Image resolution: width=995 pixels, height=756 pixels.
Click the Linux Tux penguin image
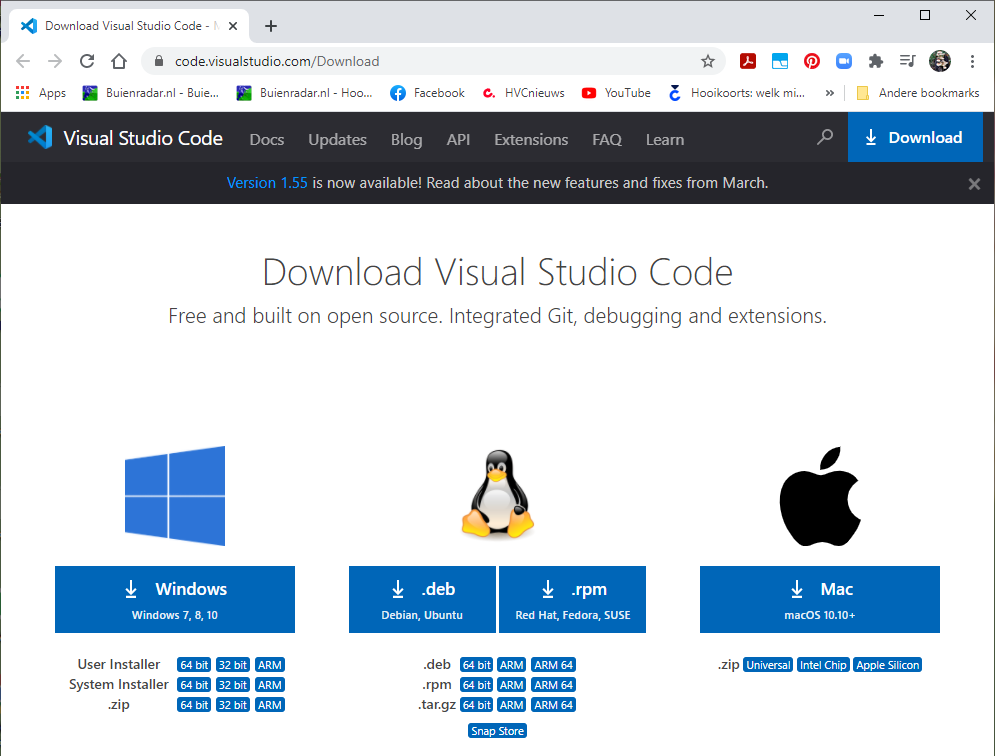coord(498,494)
